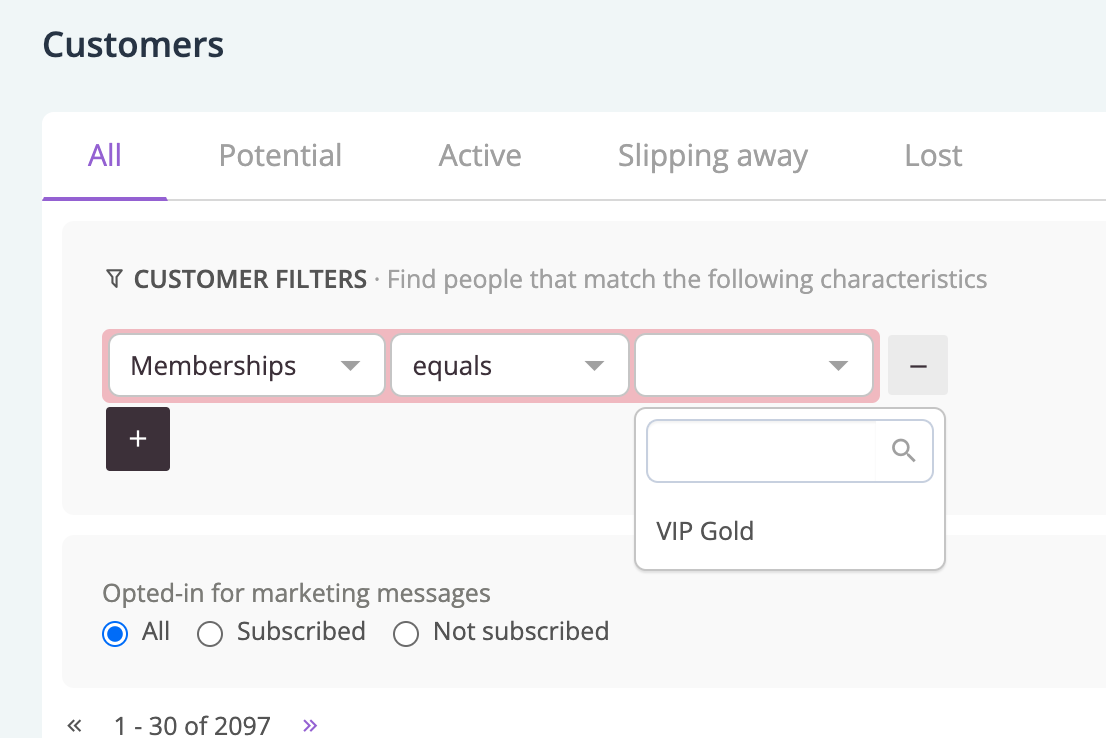Go to the next page of customers

[x=310, y=725]
